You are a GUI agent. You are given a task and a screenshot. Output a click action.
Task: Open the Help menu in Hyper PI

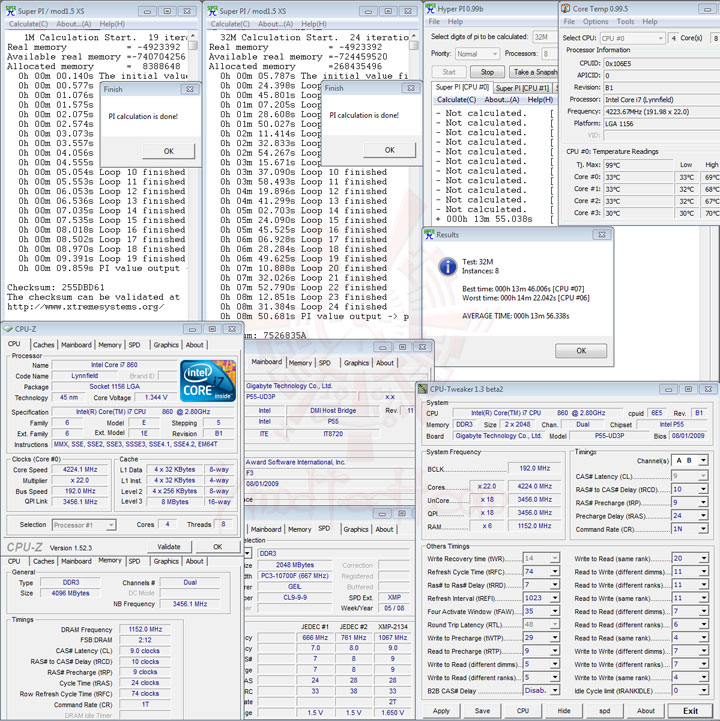coord(455,22)
